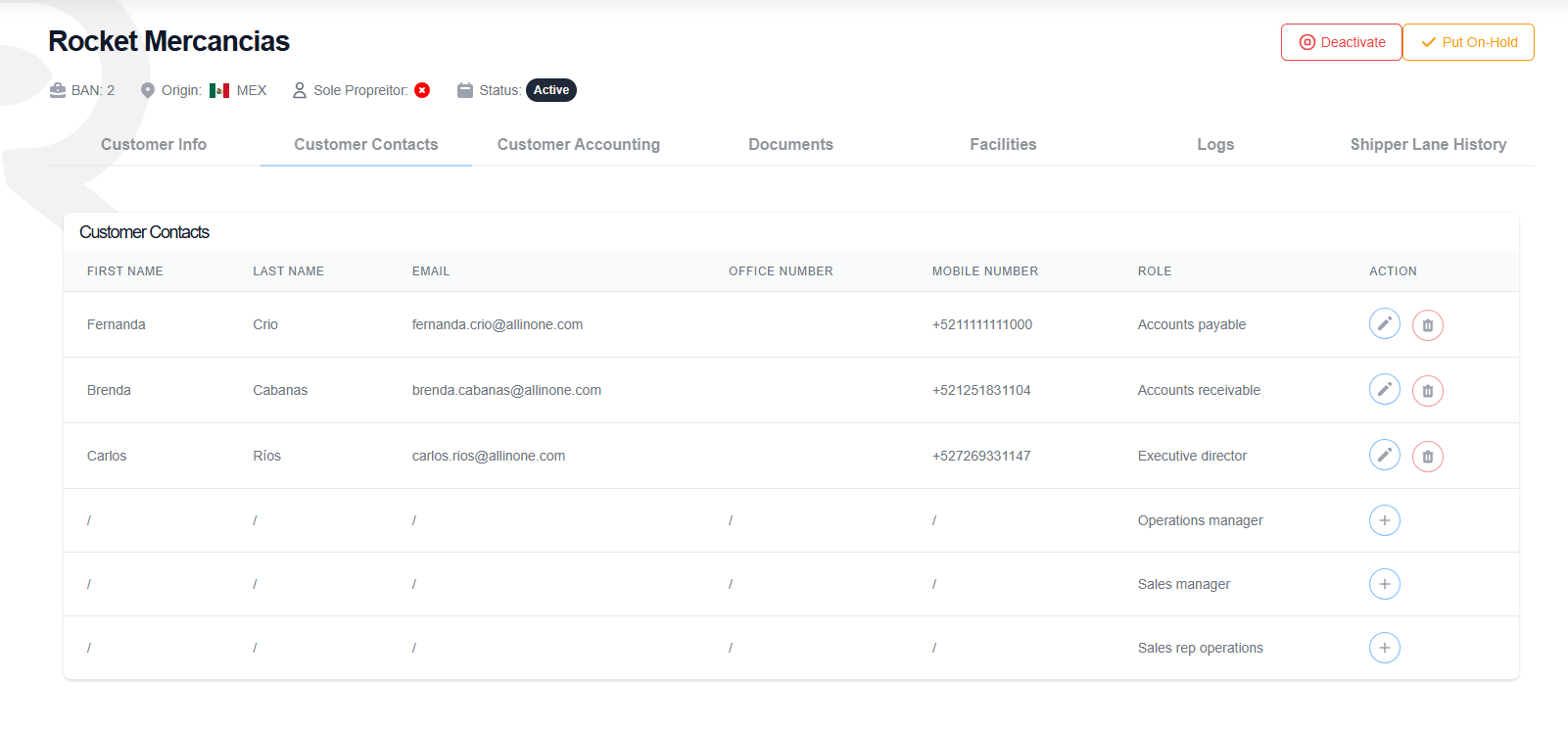Edit Carlos Ríos contact with pencil icon
1568x731 pixels.
point(1384,455)
